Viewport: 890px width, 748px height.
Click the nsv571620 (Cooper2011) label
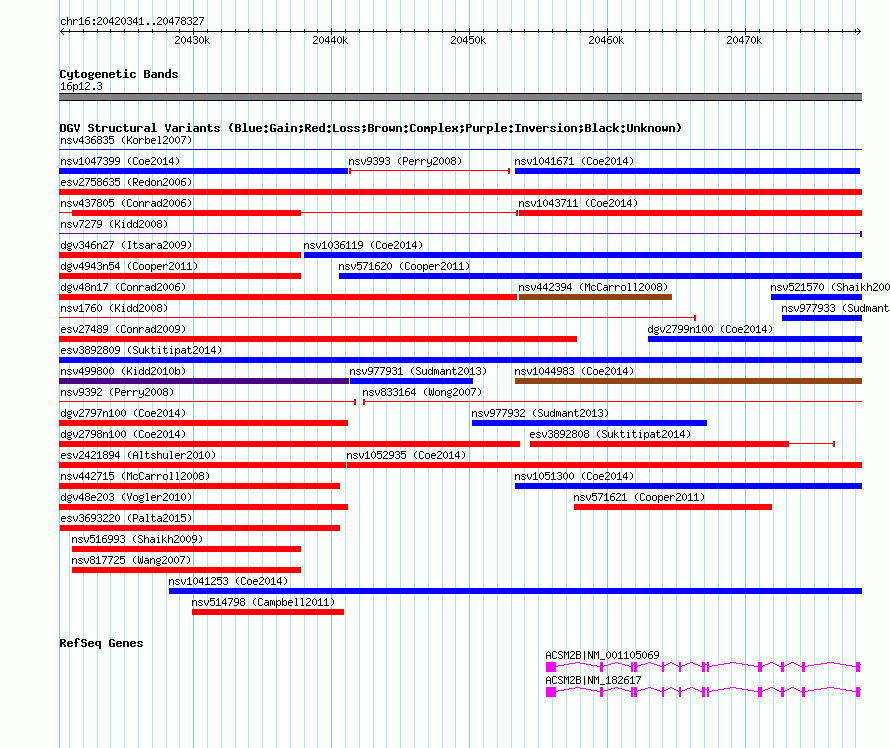pos(404,266)
